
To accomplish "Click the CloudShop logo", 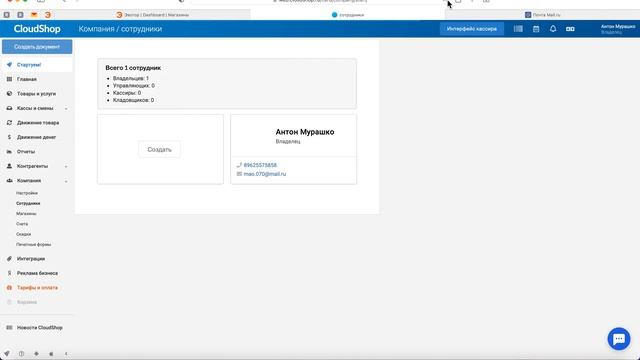I will [37, 29].
